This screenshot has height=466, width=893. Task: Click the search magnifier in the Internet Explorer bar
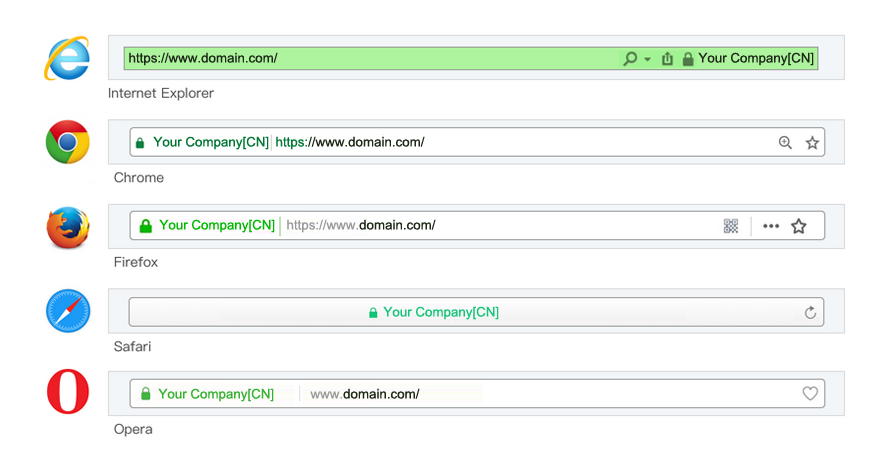pyautogui.click(x=630, y=59)
